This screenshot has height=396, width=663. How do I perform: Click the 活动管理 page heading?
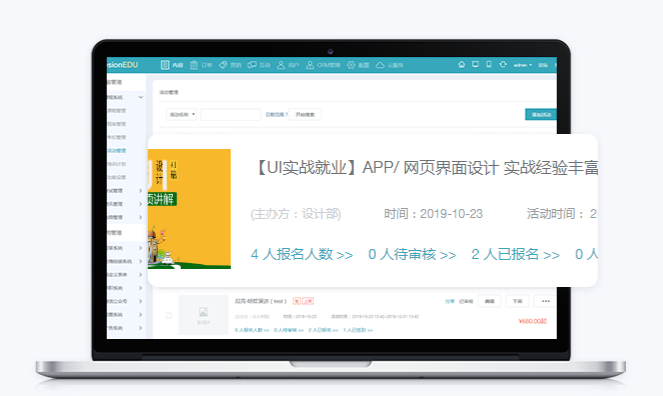click(169, 92)
